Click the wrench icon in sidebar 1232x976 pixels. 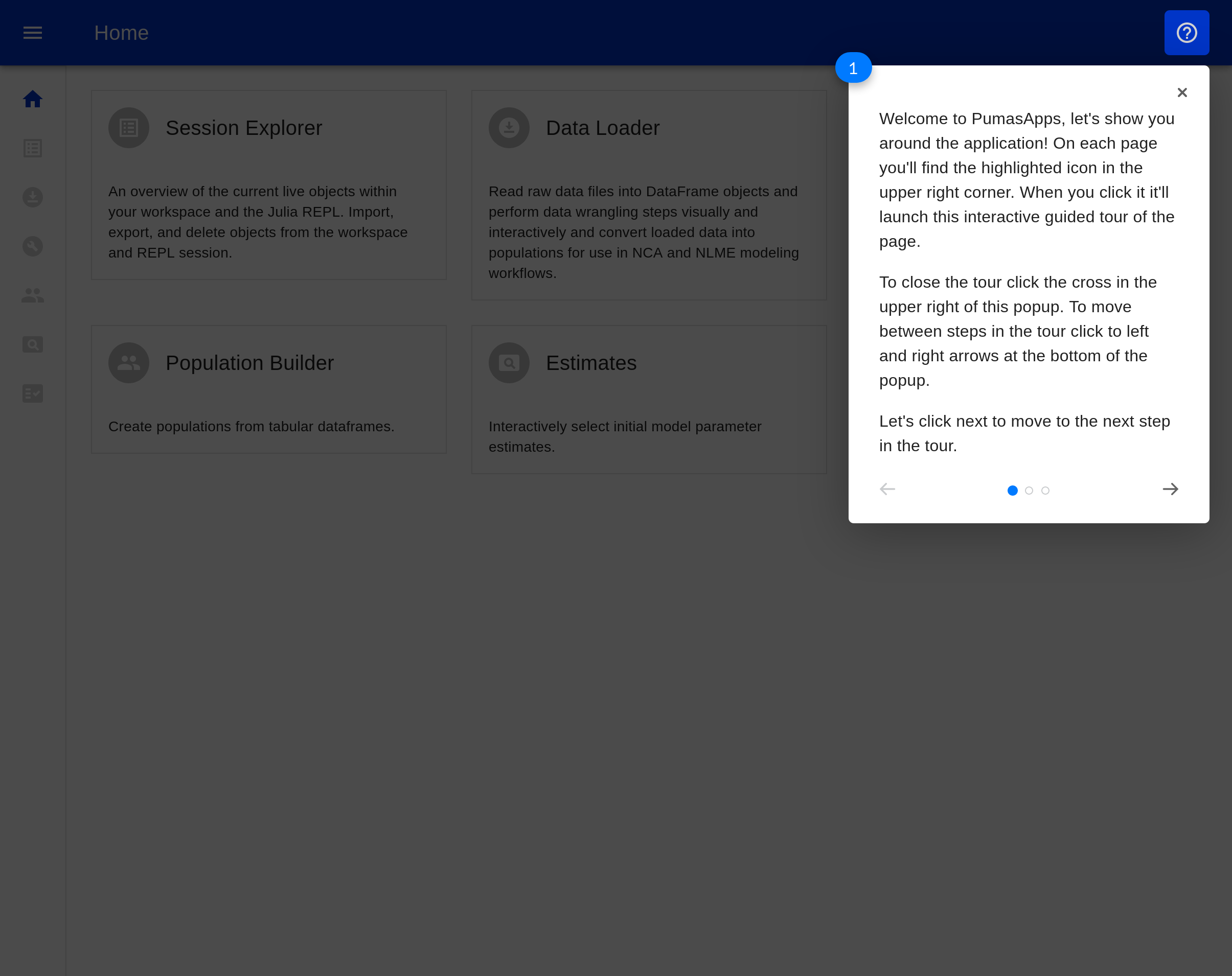tap(33, 246)
